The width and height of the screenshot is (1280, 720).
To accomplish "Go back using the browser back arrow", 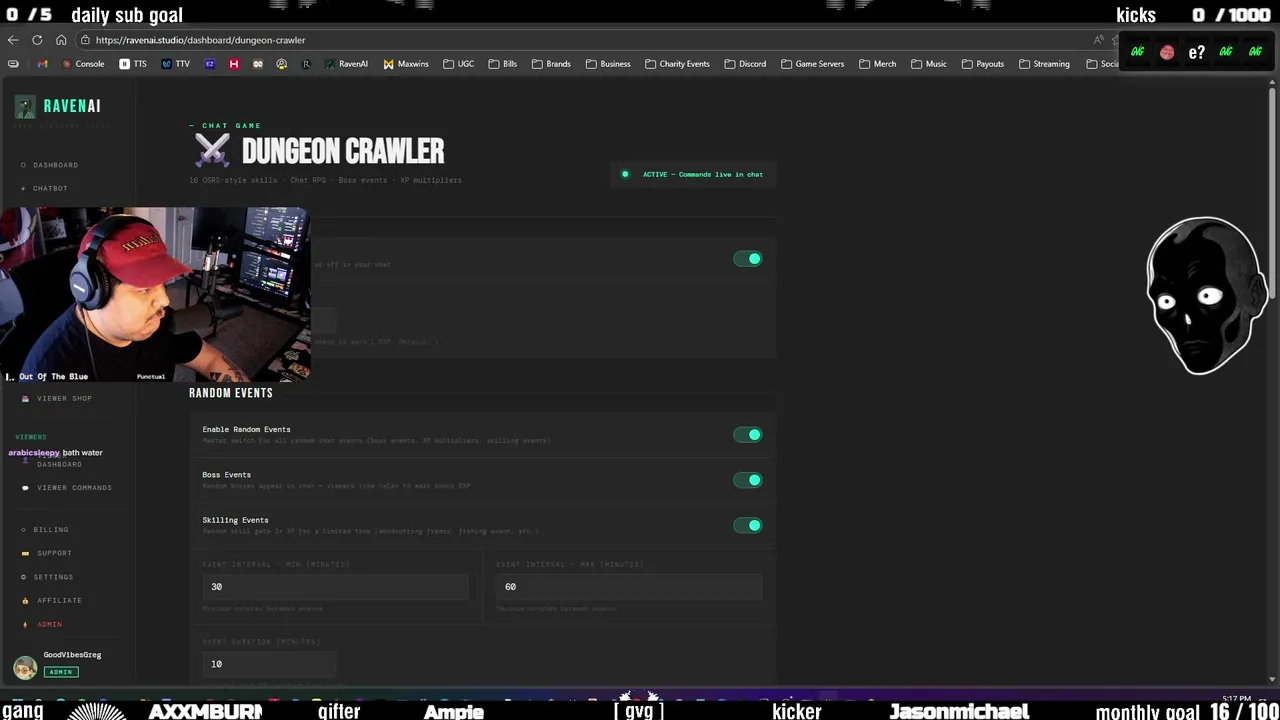I will point(13,40).
